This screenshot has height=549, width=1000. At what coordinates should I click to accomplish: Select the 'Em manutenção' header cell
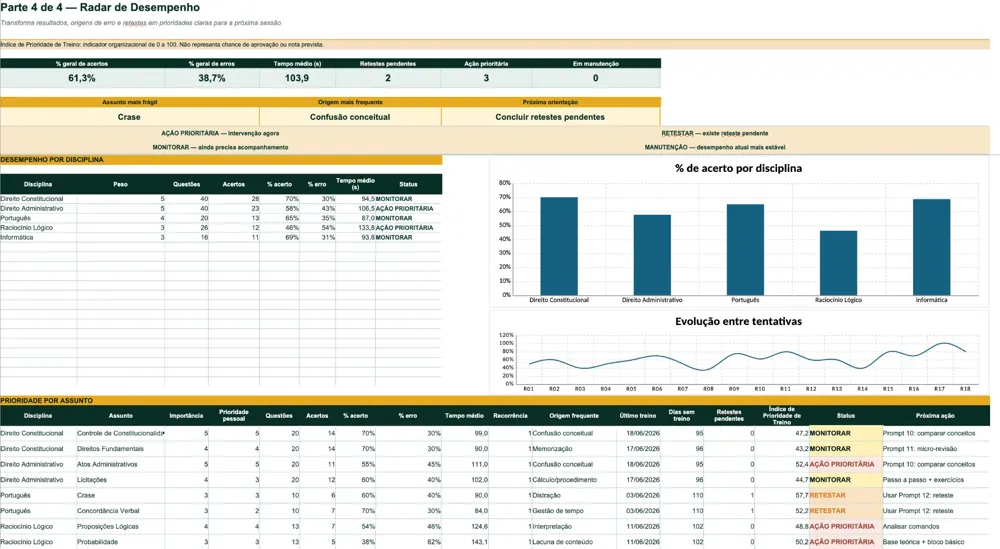(x=596, y=64)
